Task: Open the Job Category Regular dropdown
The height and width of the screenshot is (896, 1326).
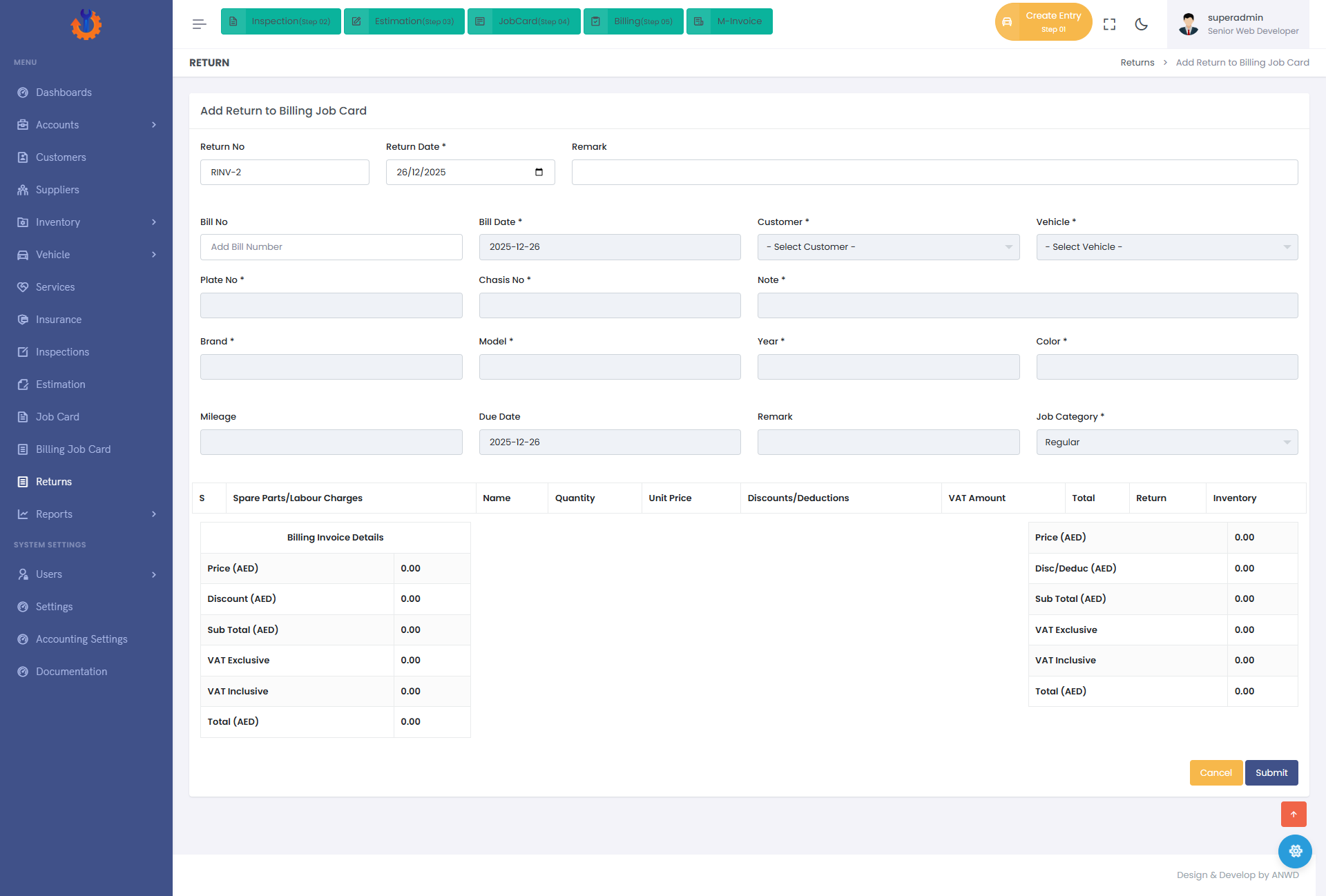Action: [x=1167, y=442]
